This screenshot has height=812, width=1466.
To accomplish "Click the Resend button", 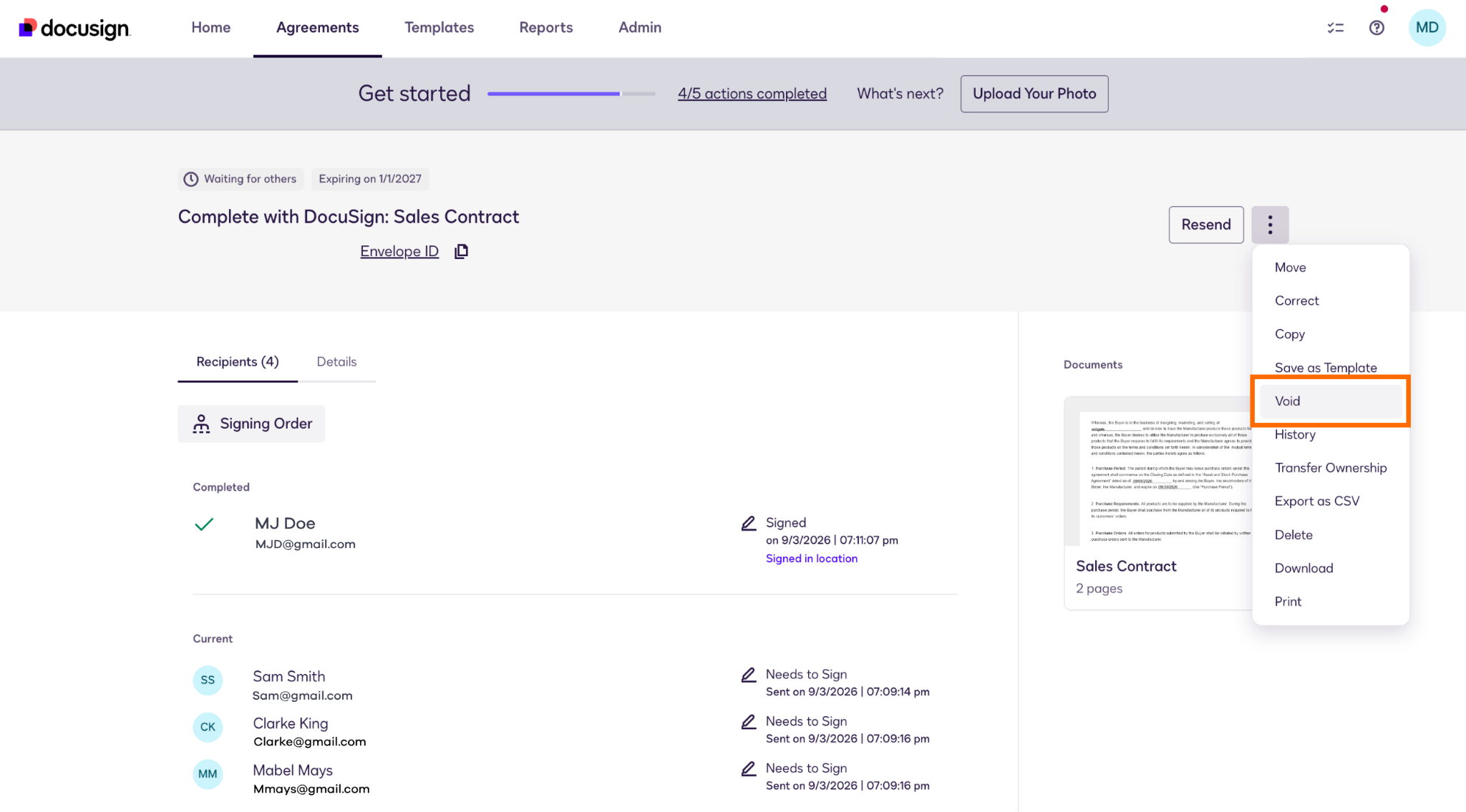I will pos(1206,225).
